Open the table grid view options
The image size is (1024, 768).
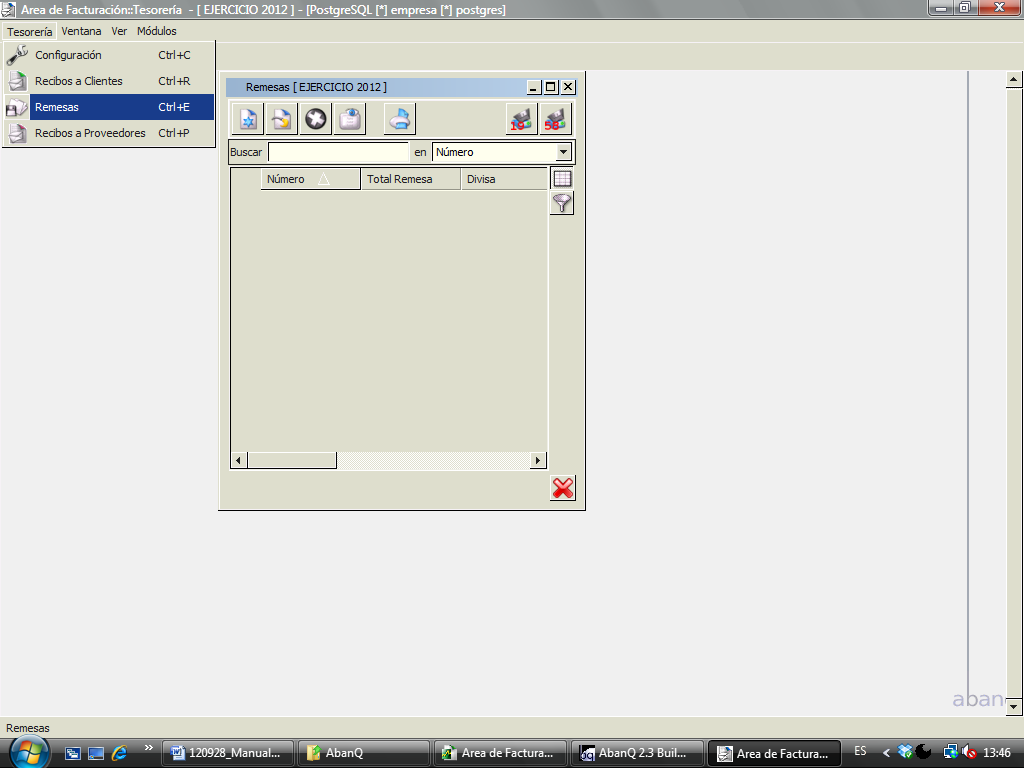coord(562,178)
